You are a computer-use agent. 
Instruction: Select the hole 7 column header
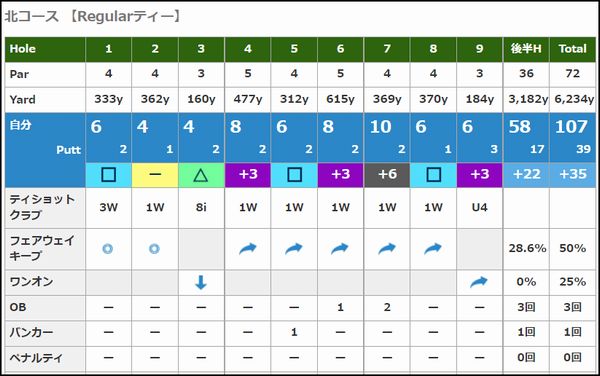click(x=387, y=49)
